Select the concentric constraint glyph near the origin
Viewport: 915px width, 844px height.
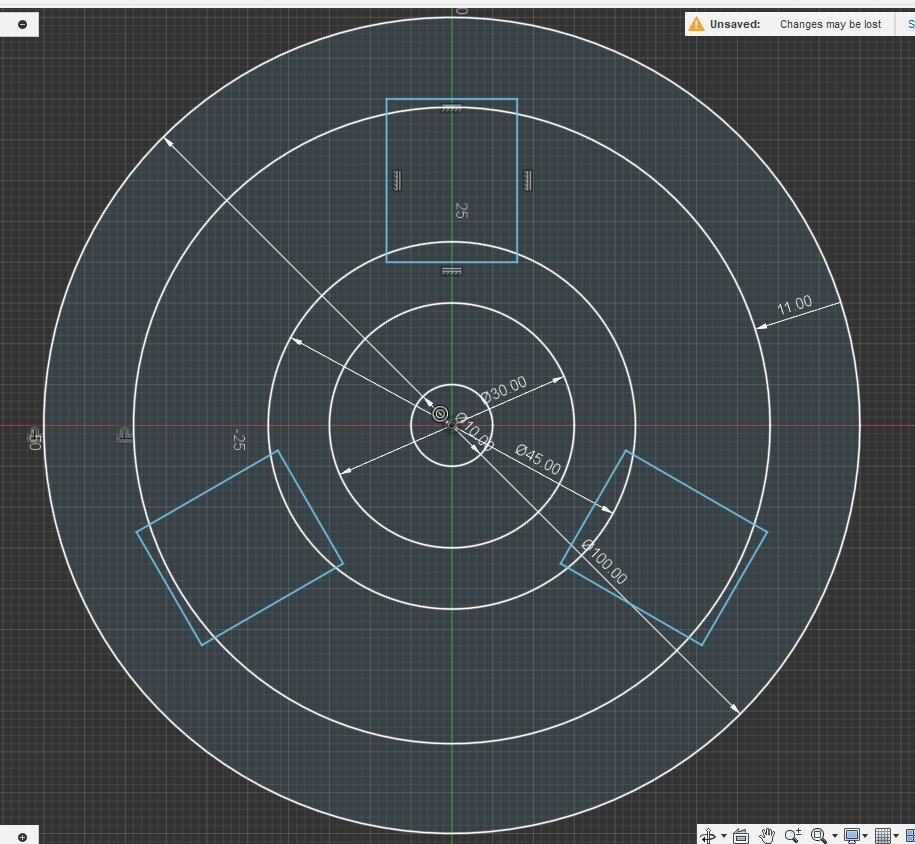click(x=440, y=414)
